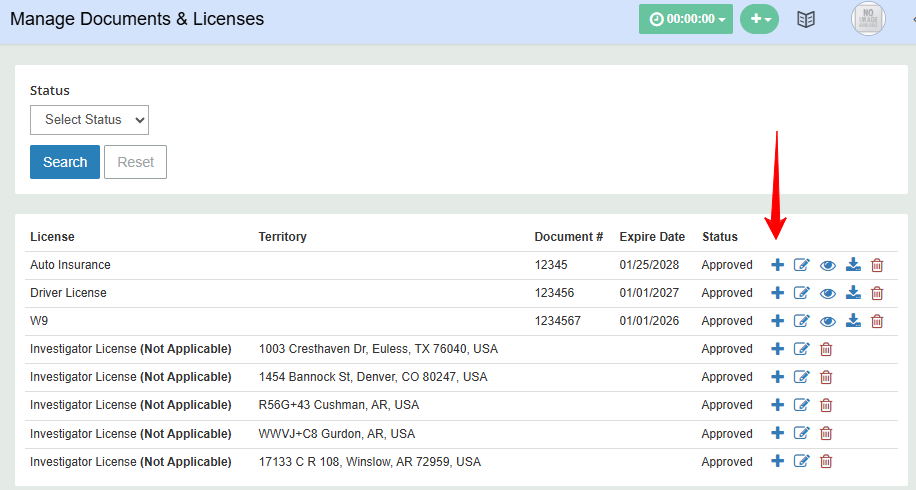Image resolution: width=916 pixels, height=490 pixels.
Task: Download the Auto Insurance document
Action: tap(853, 265)
